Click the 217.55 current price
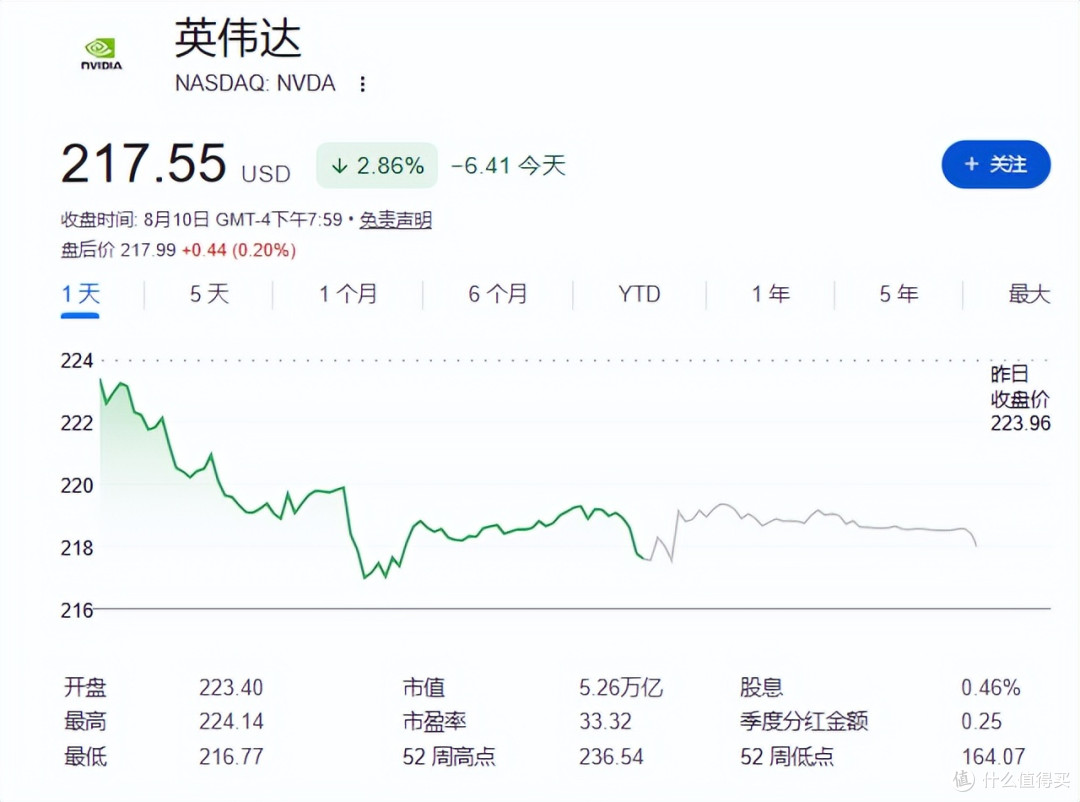The width and height of the screenshot is (1080, 802). 143,163
